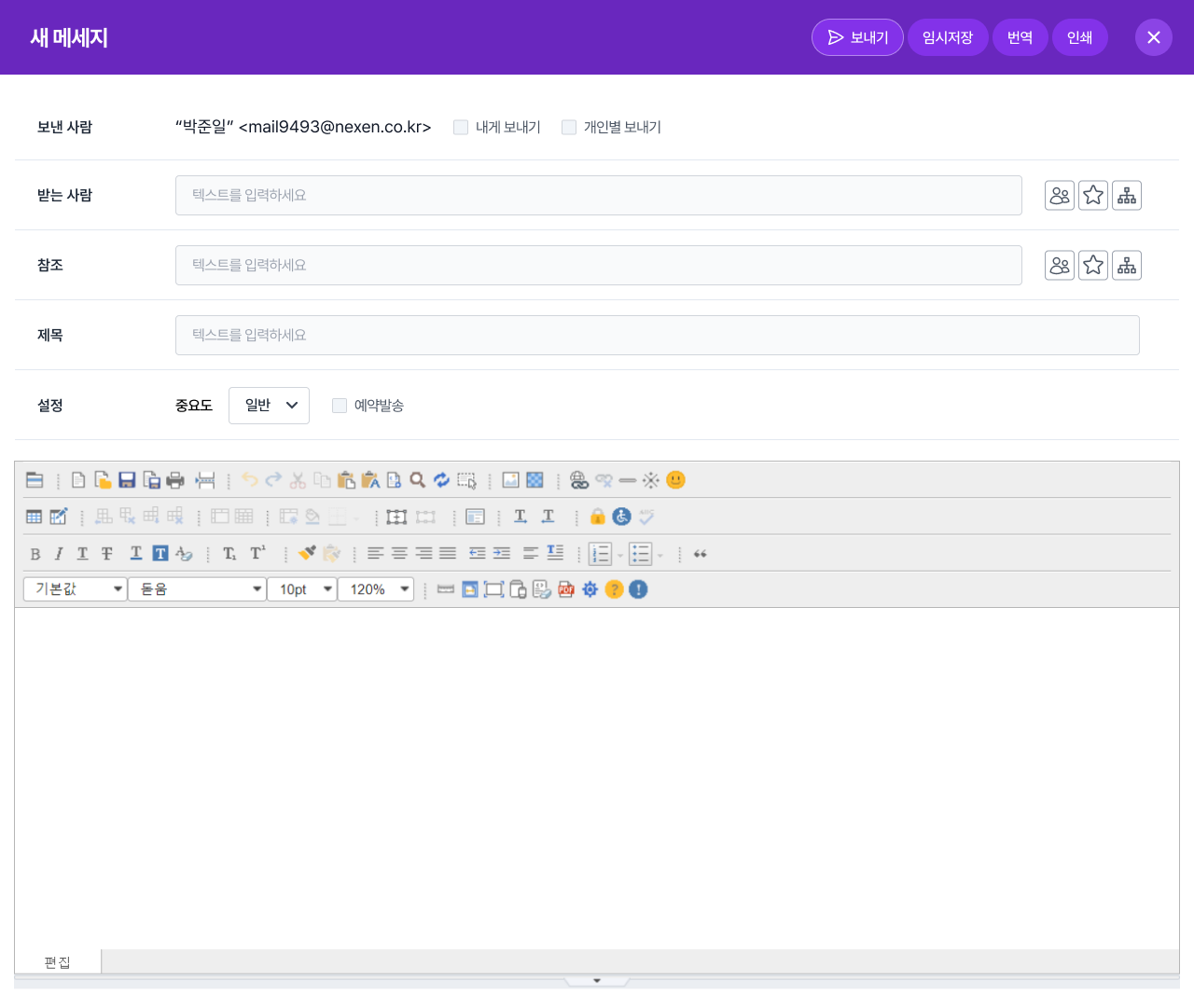Enable the 내게 보내기 checkbox

point(461,128)
